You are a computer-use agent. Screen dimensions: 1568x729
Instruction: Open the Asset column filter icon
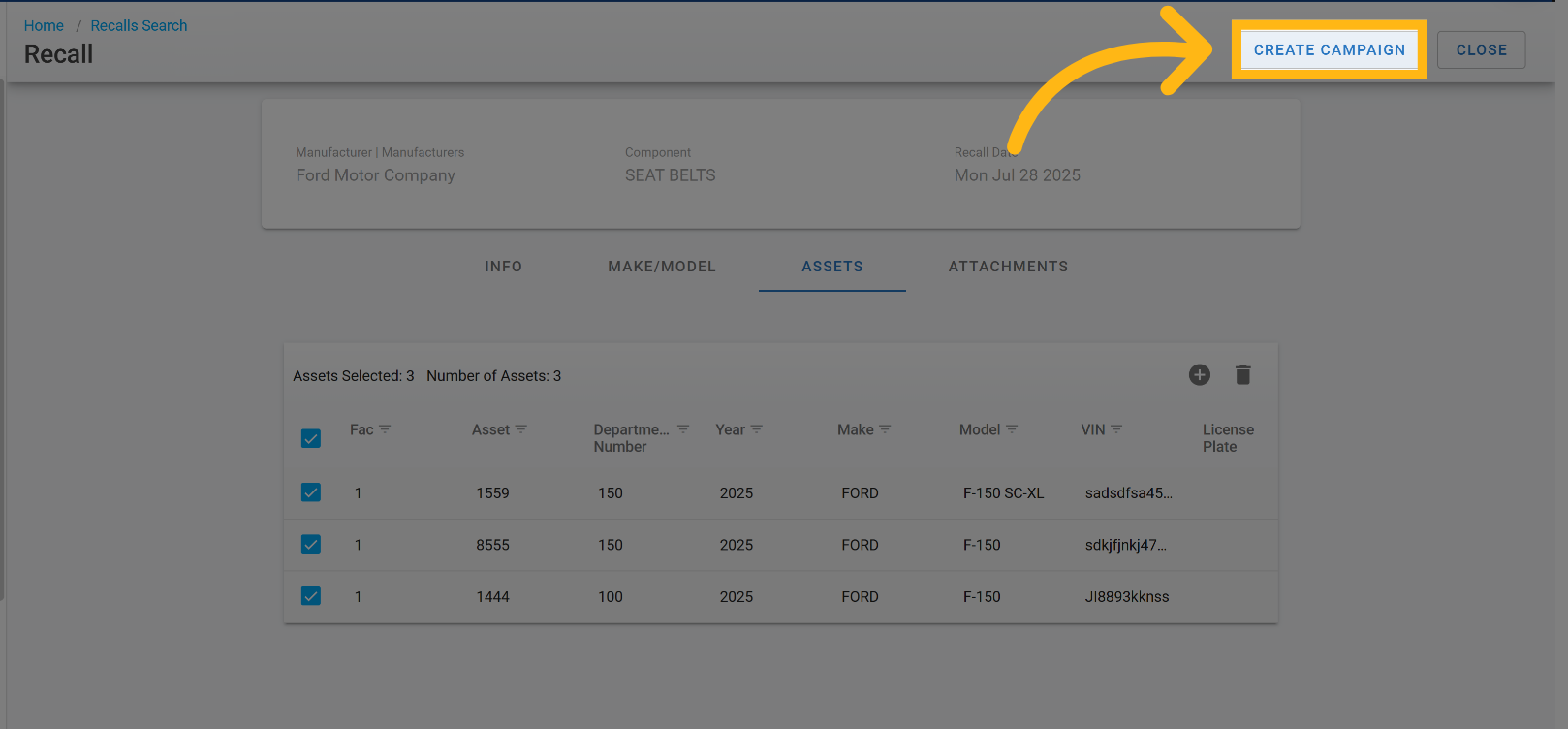pyautogui.click(x=521, y=429)
